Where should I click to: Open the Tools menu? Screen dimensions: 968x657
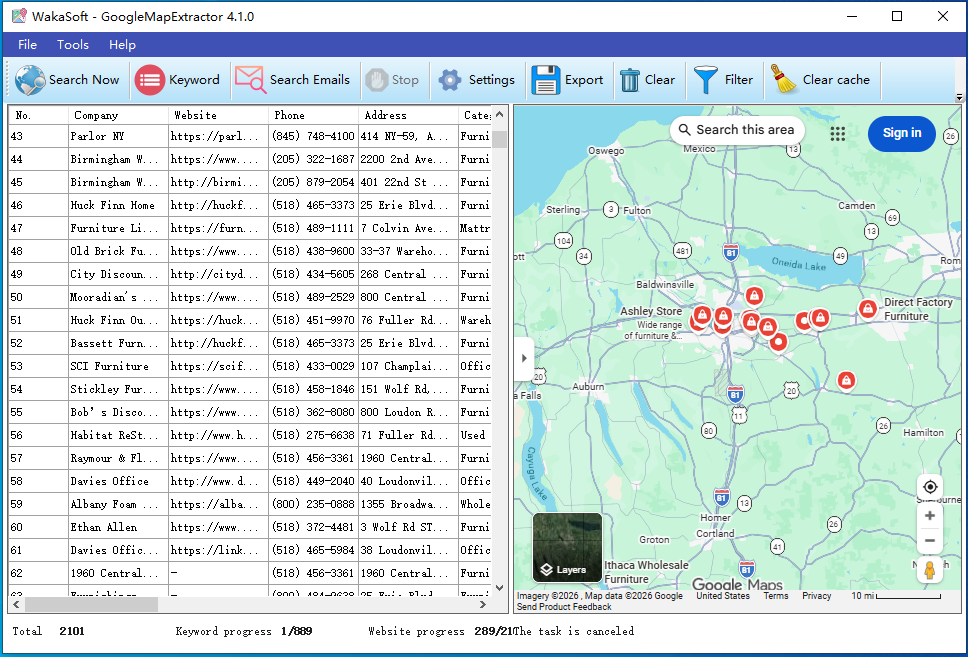pos(73,45)
